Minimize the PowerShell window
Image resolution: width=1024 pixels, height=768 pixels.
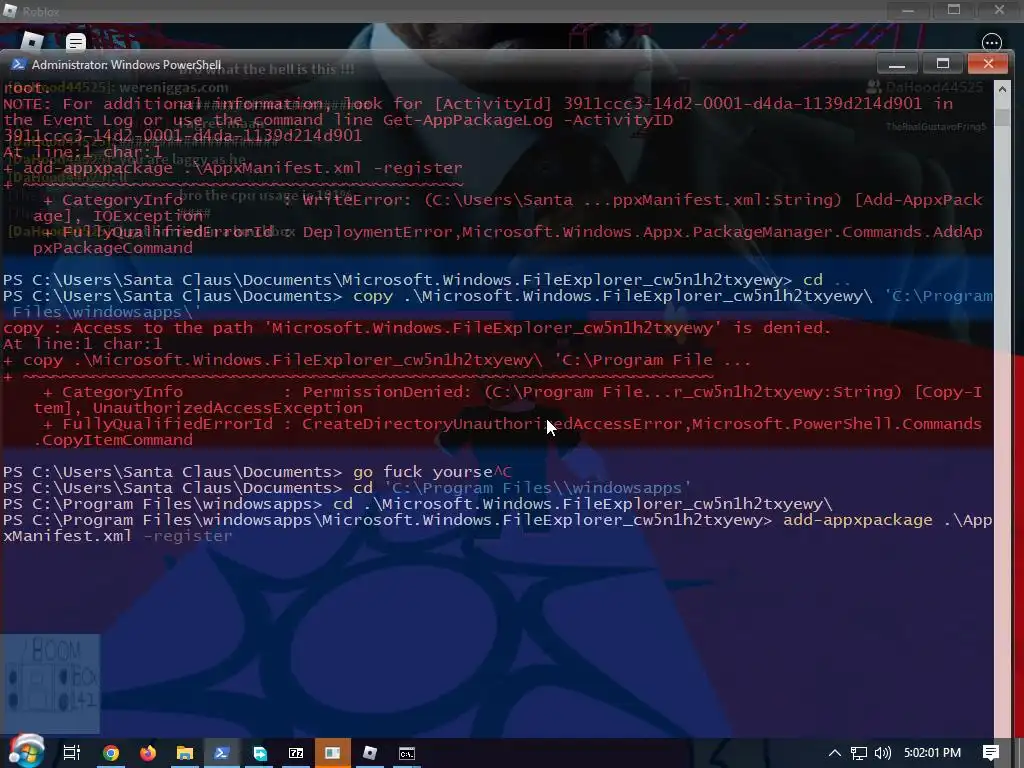[x=897, y=63]
